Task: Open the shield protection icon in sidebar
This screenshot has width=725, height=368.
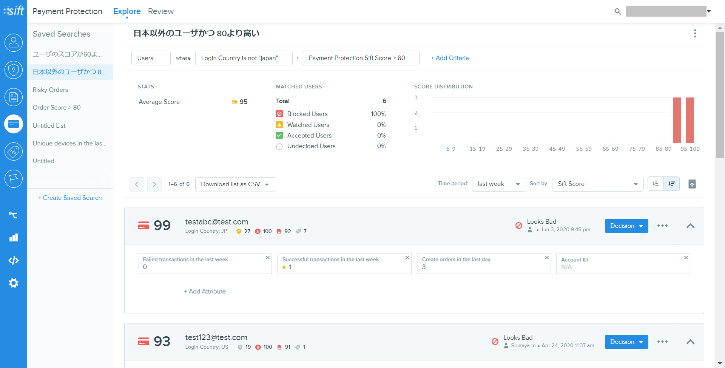Action: (13, 70)
